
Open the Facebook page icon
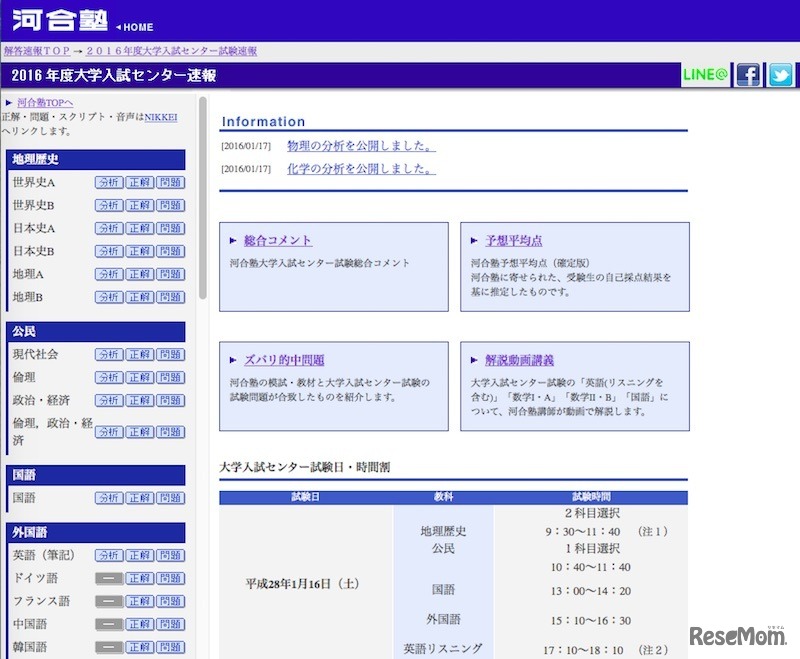pos(747,75)
